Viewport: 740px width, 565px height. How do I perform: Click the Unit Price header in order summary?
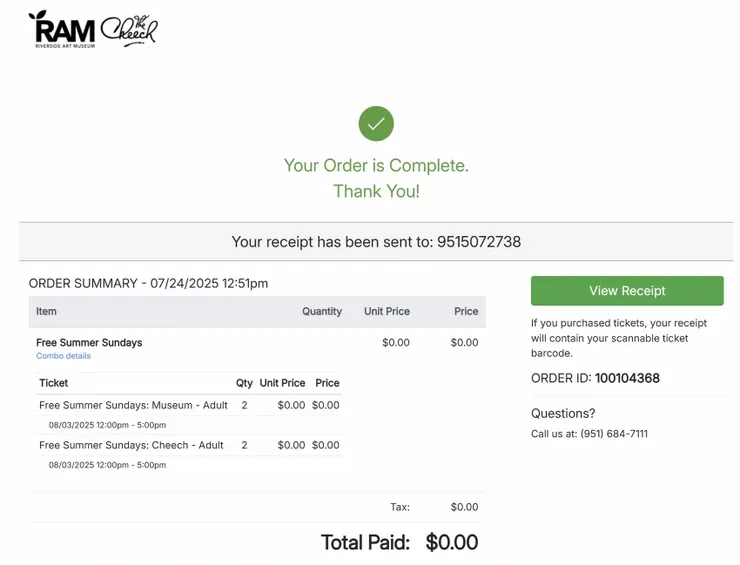point(386,311)
